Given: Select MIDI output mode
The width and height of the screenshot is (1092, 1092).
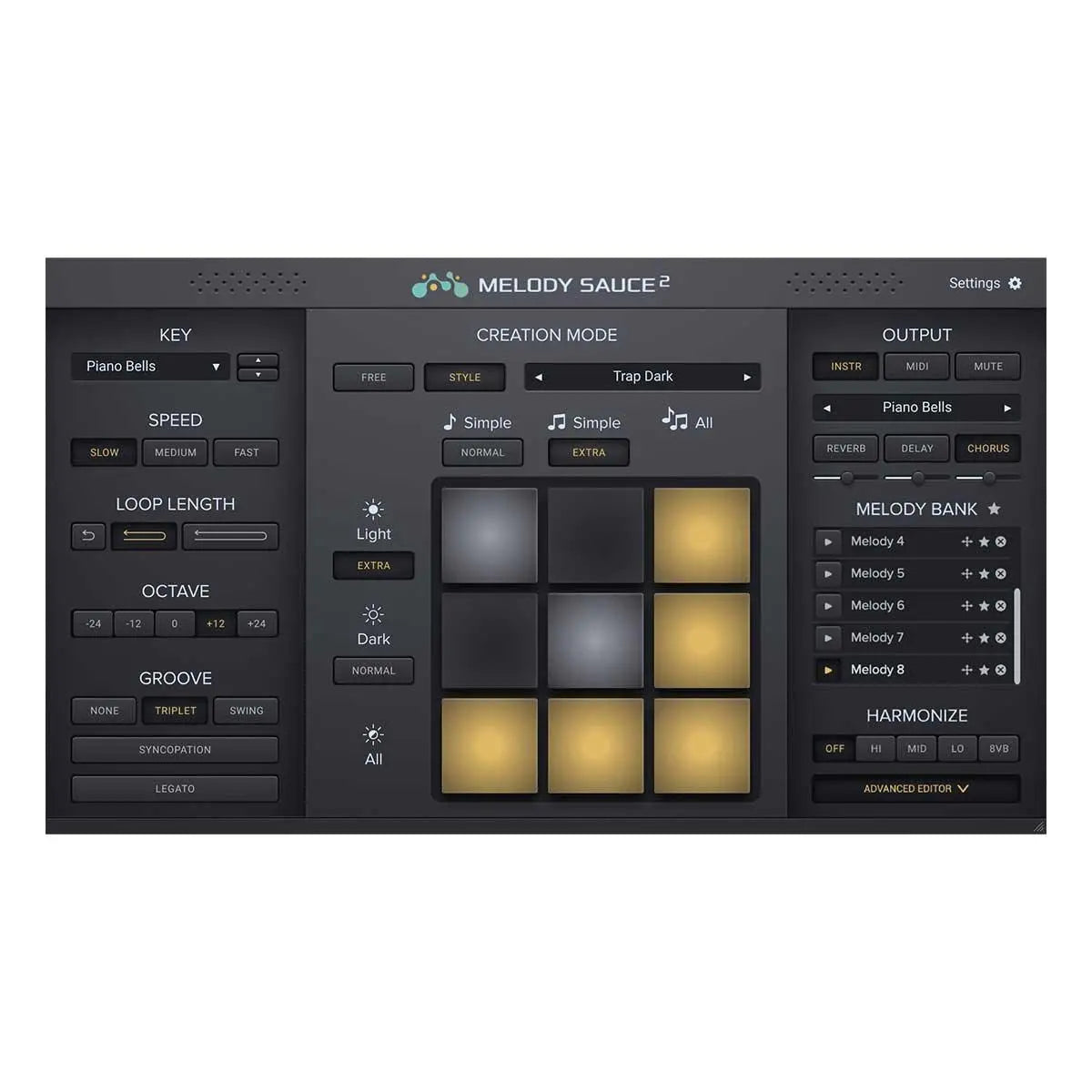Looking at the screenshot, I should click(x=916, y=367).
